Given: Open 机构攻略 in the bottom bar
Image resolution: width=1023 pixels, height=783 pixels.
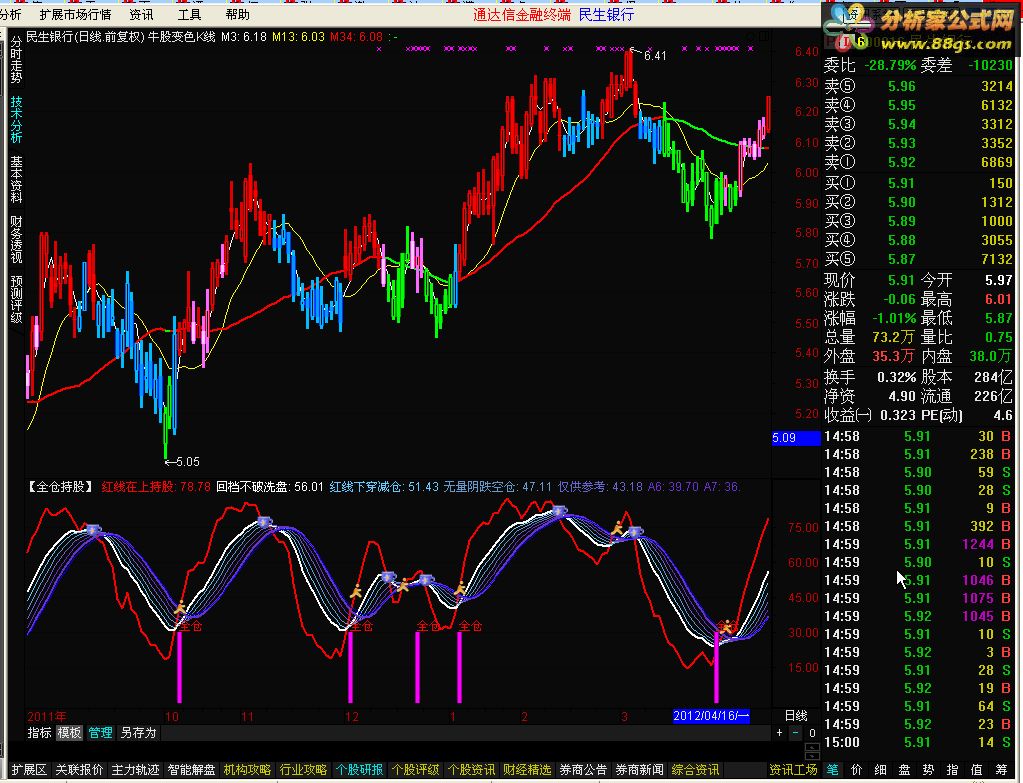Looking at the screenshot, I should coord(247,770).
